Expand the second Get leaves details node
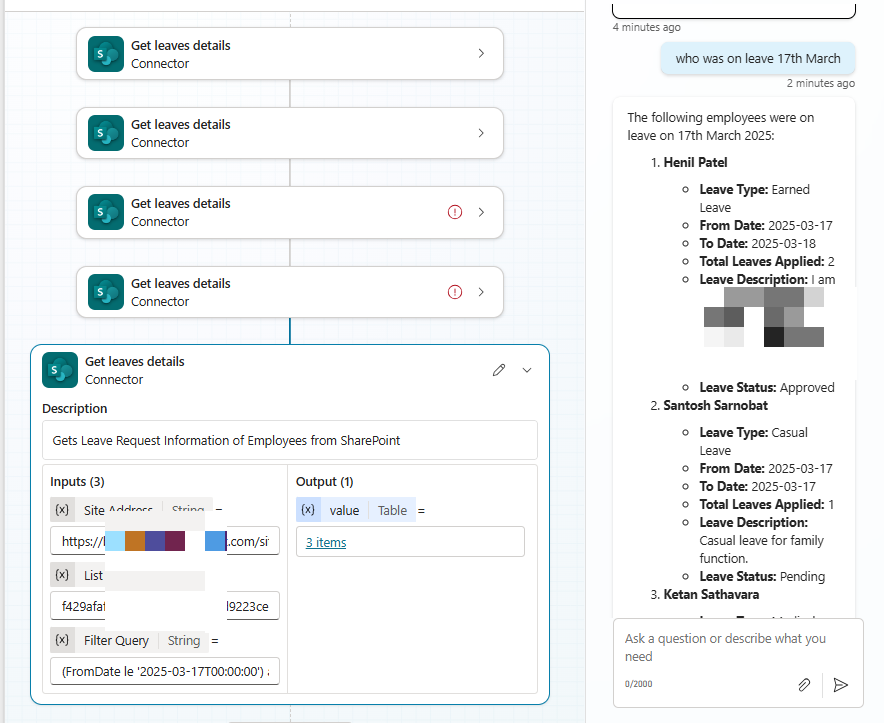 [481, 133]
